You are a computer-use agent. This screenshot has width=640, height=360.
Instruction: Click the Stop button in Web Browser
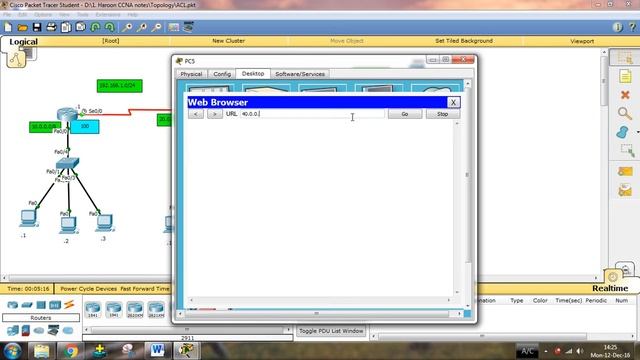[443, 114]
